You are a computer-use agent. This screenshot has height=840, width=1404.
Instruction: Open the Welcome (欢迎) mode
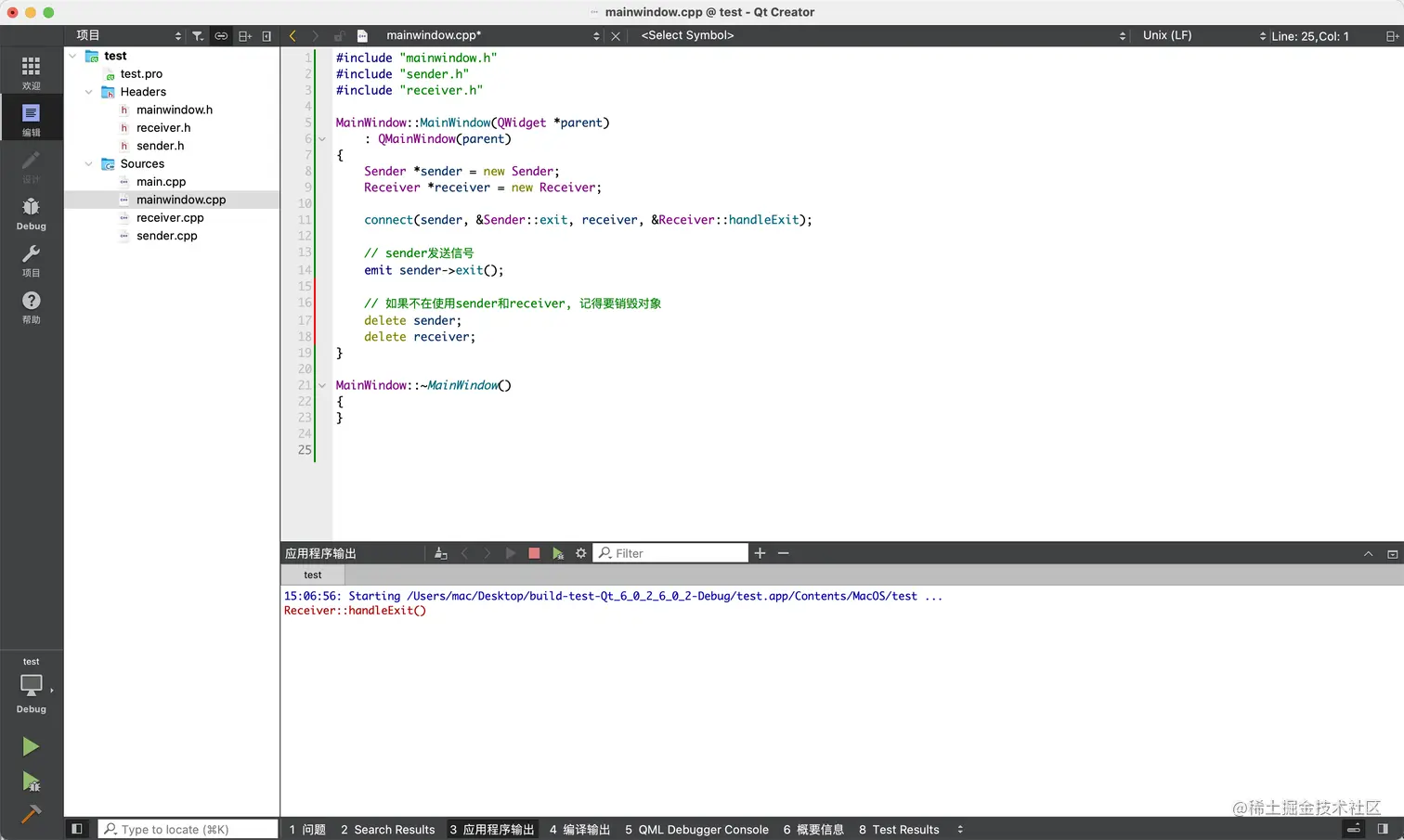(31, 72)
